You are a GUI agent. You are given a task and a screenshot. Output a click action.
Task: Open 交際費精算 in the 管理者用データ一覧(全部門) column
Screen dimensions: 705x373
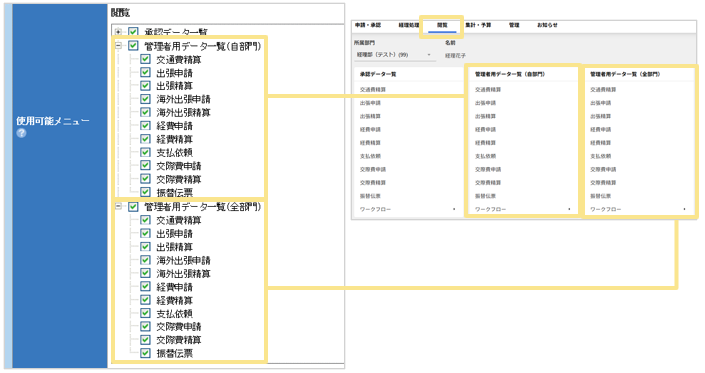pos(603,182)
